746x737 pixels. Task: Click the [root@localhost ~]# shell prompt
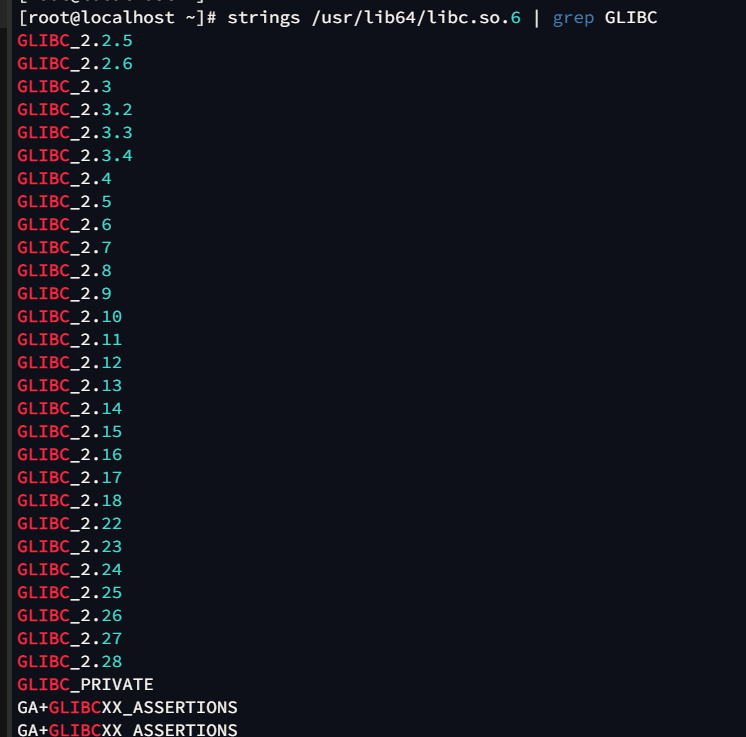[x=117, y=18]
